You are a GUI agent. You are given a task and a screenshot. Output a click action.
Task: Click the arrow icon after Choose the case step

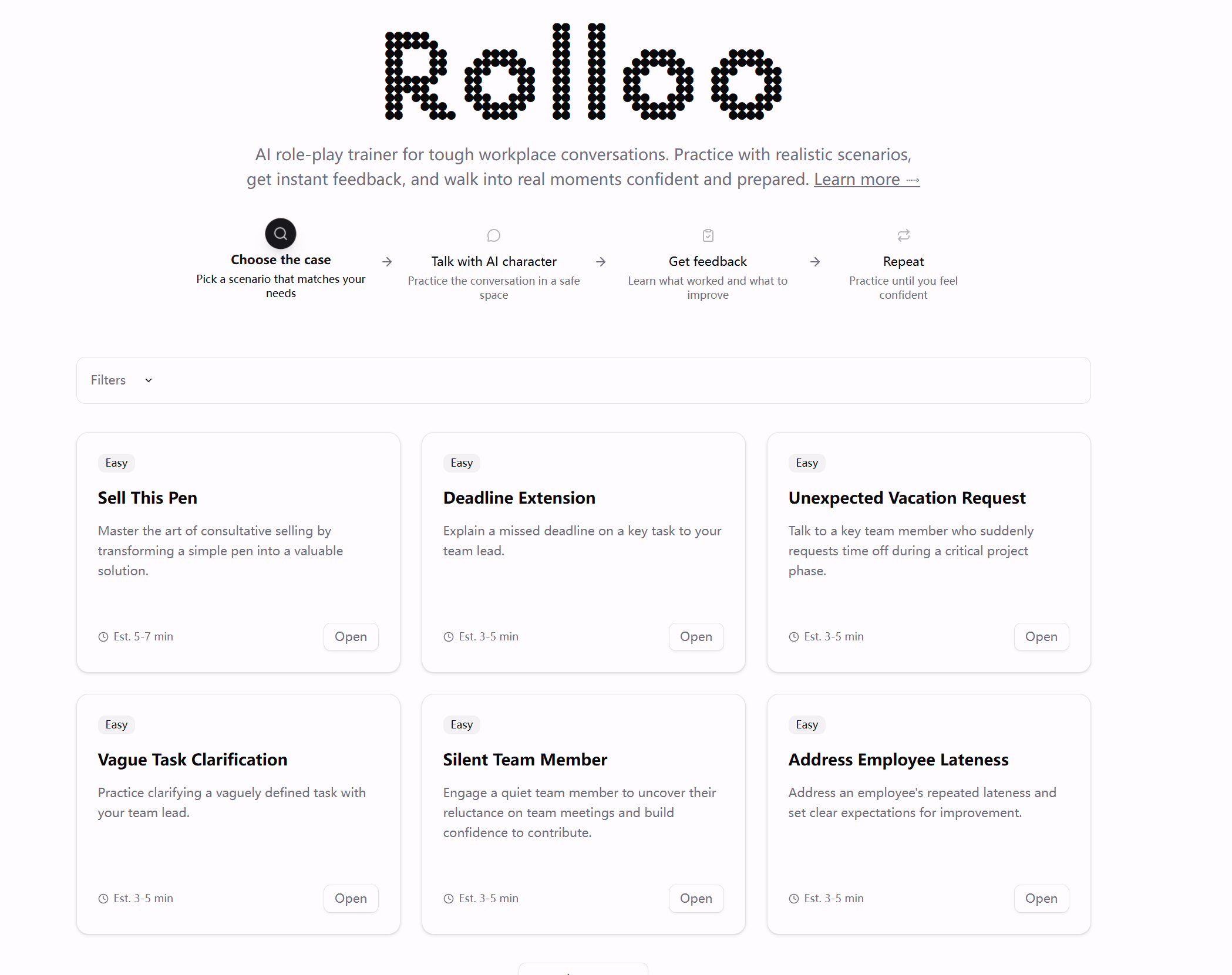(387, 262)
